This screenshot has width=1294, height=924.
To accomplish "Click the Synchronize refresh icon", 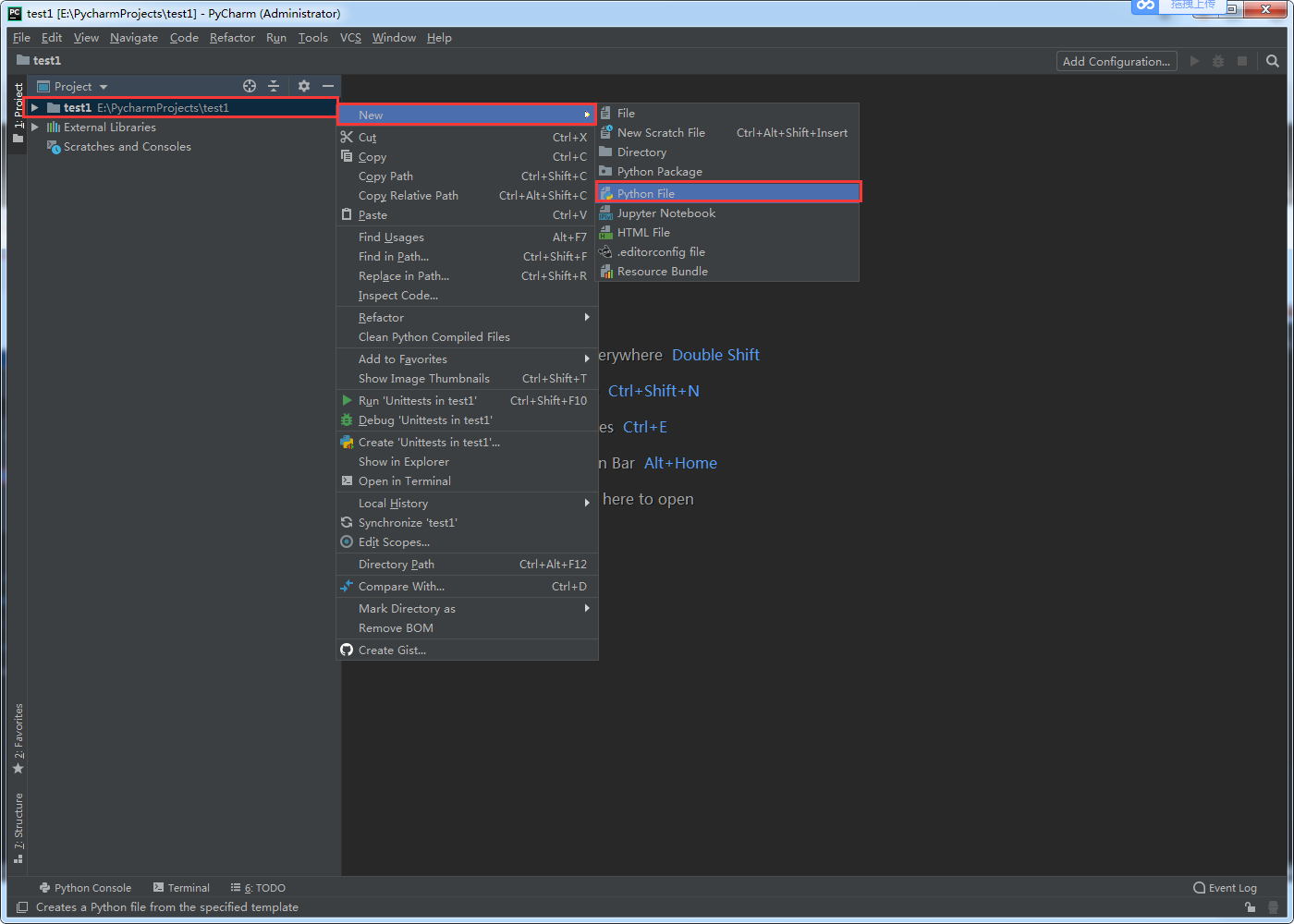I will tap(347, 522).
